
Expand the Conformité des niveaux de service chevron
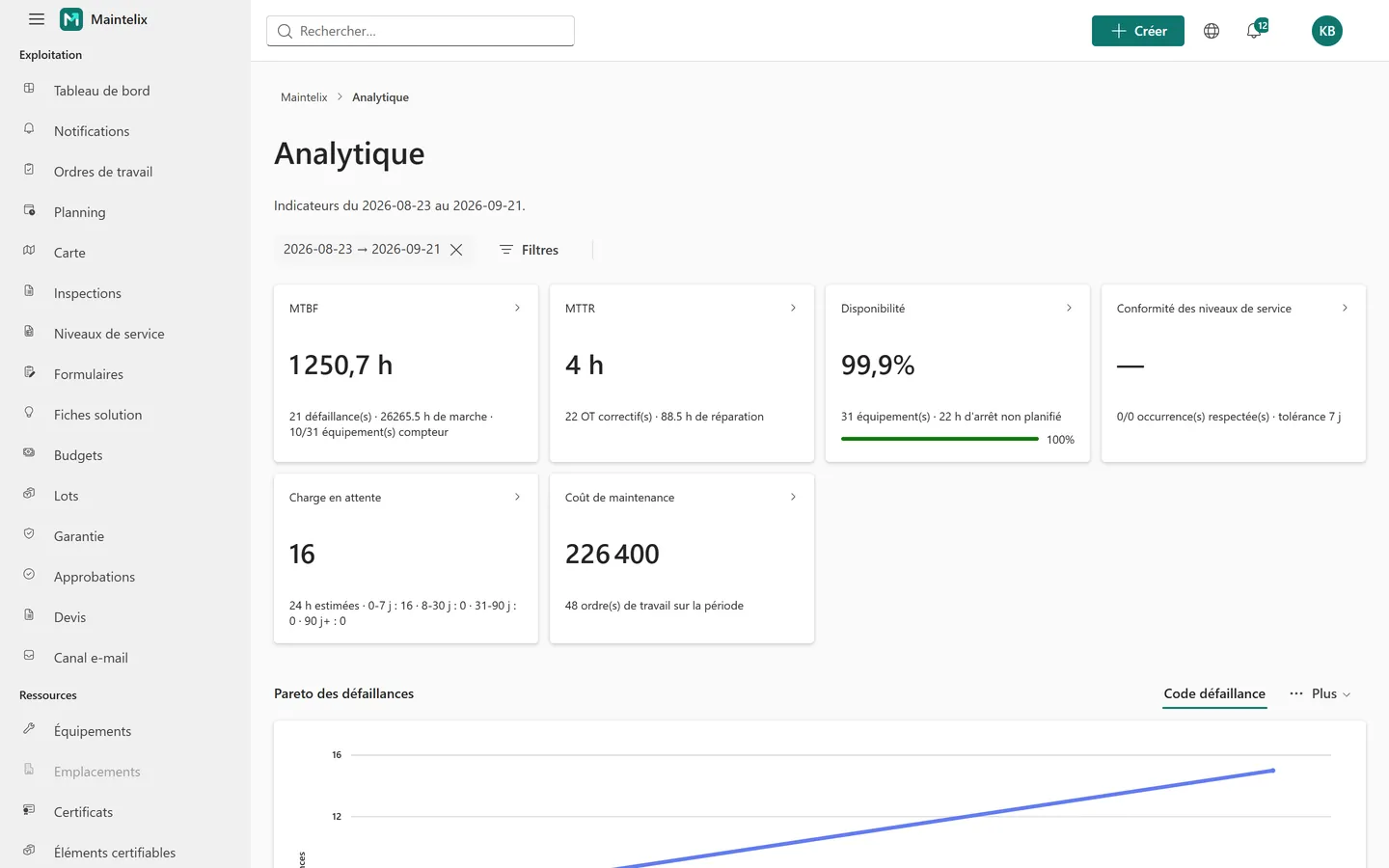point(1345,308)
